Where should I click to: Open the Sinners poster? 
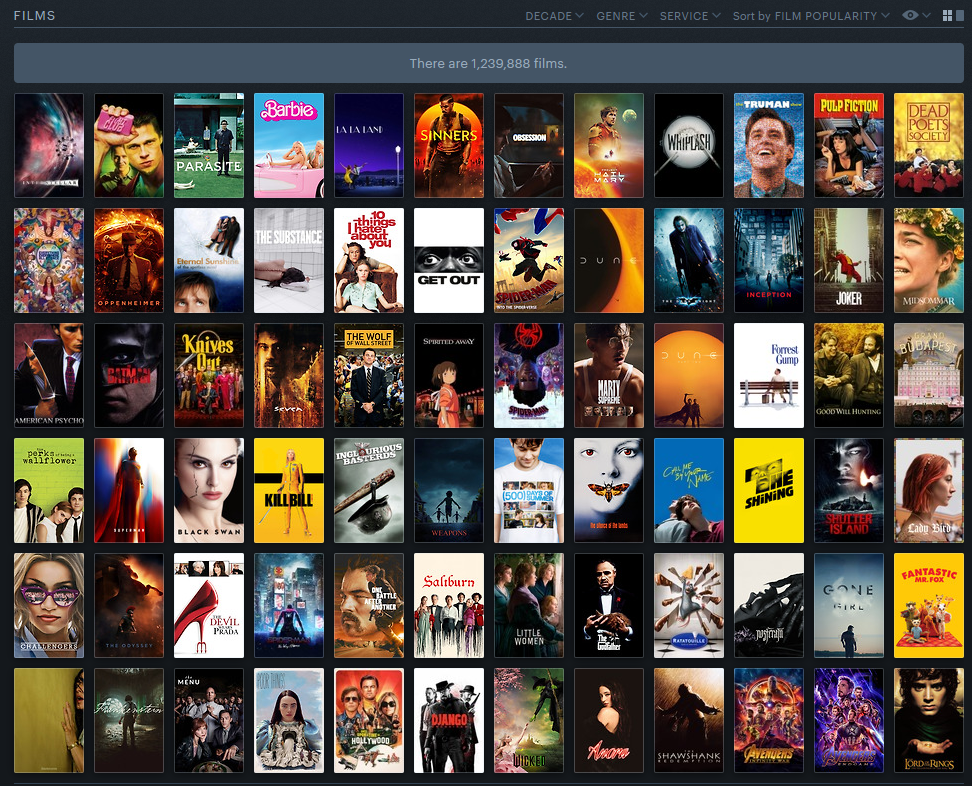coord(449,146)
